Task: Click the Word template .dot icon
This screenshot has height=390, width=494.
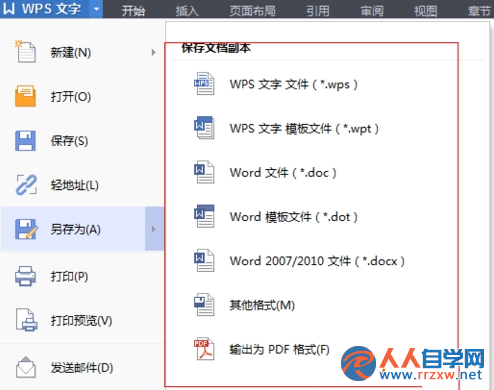Action: pyautogui.click(x=204, y=216)
